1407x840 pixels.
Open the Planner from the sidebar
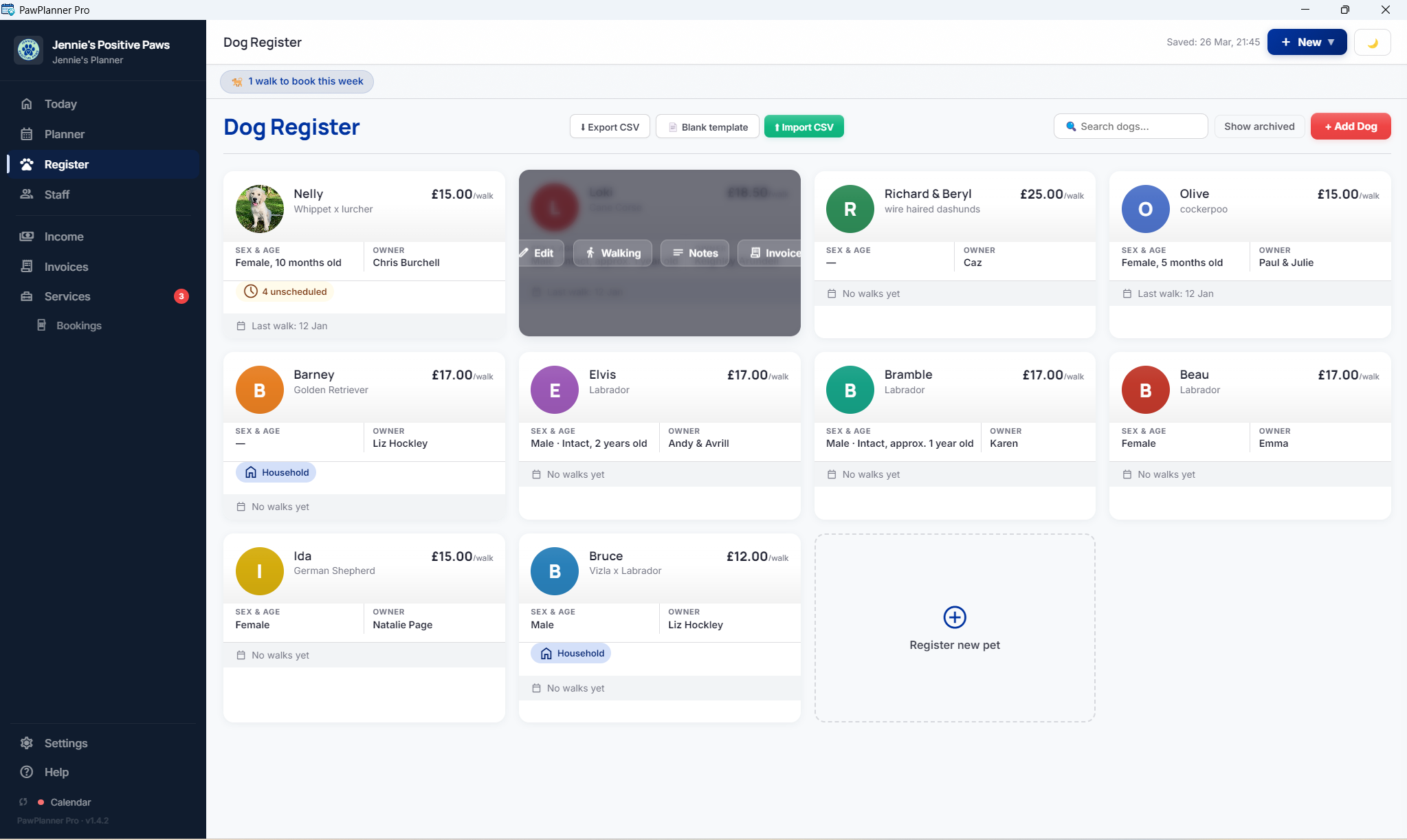coord(65,133)
